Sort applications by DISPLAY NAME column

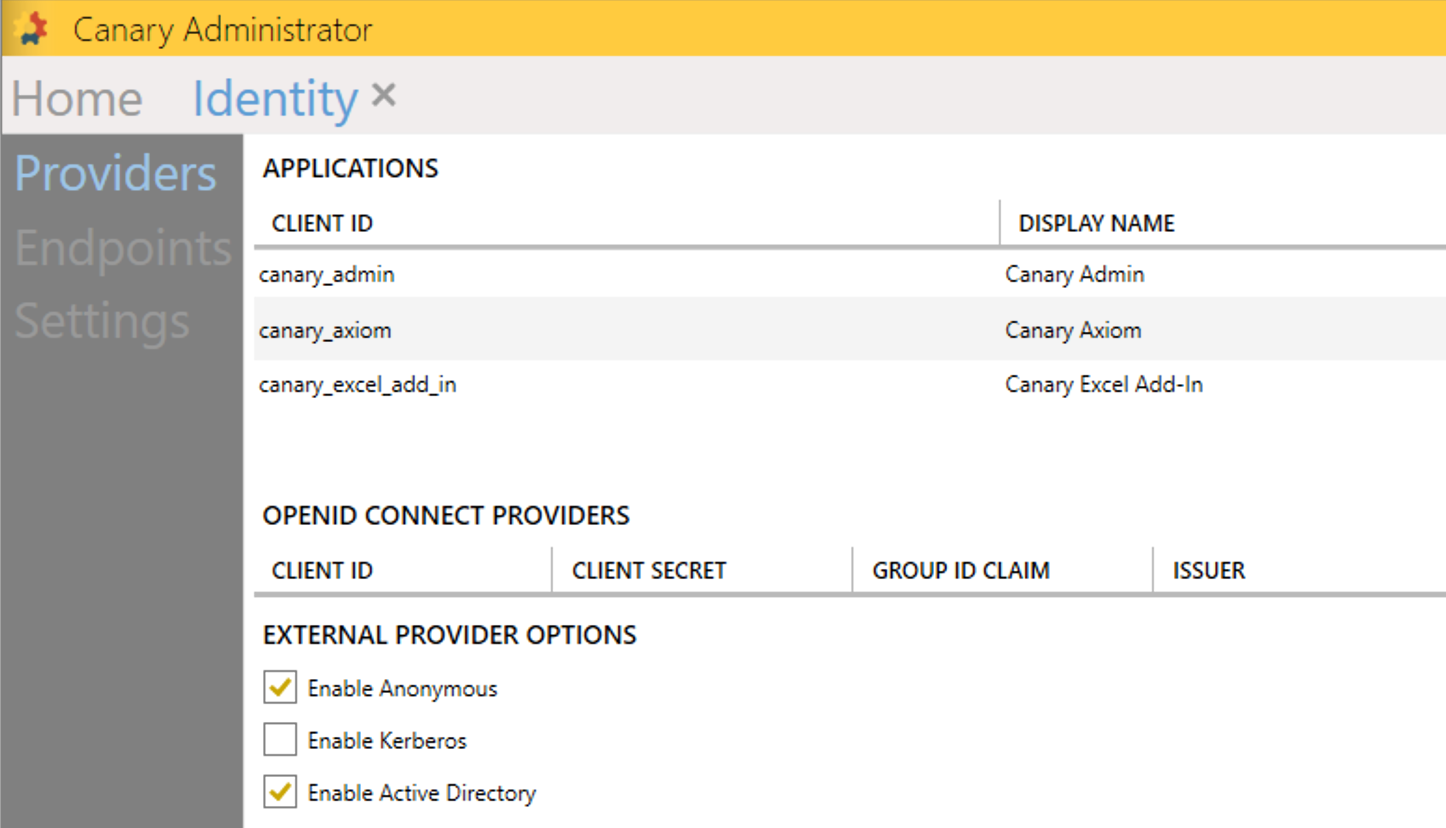pos(1094,223)
